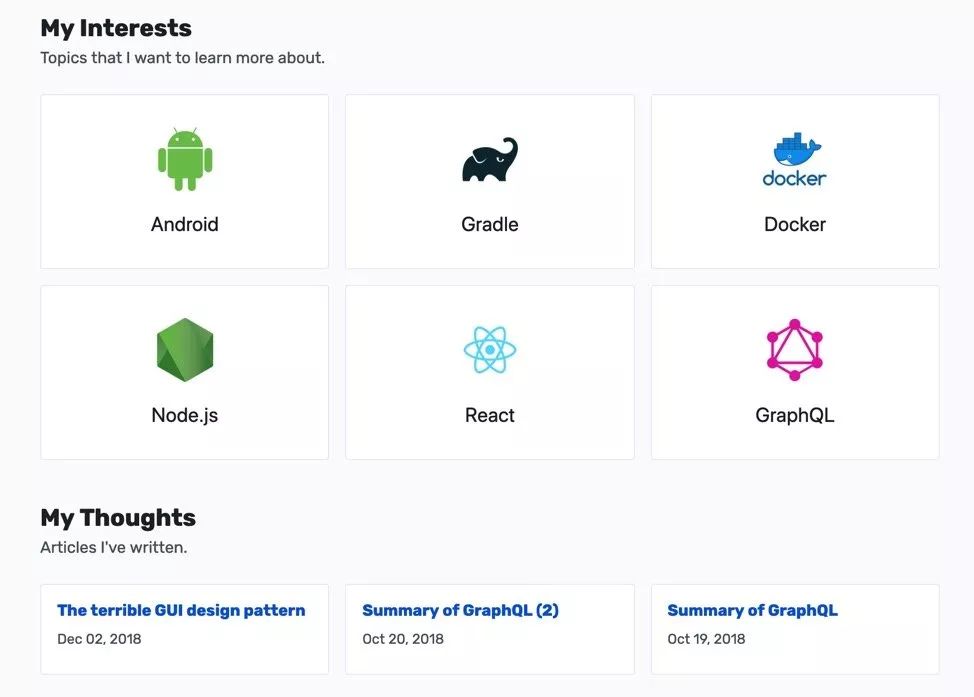Click the "Oct 20, 2018" date text
This screenshot has width=974, height=697.
pos(401,638)
